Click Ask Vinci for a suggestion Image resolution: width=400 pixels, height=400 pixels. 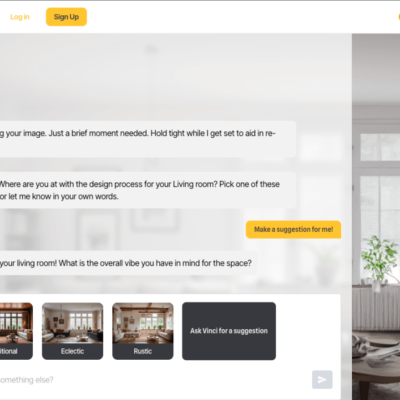coord(229,331)
